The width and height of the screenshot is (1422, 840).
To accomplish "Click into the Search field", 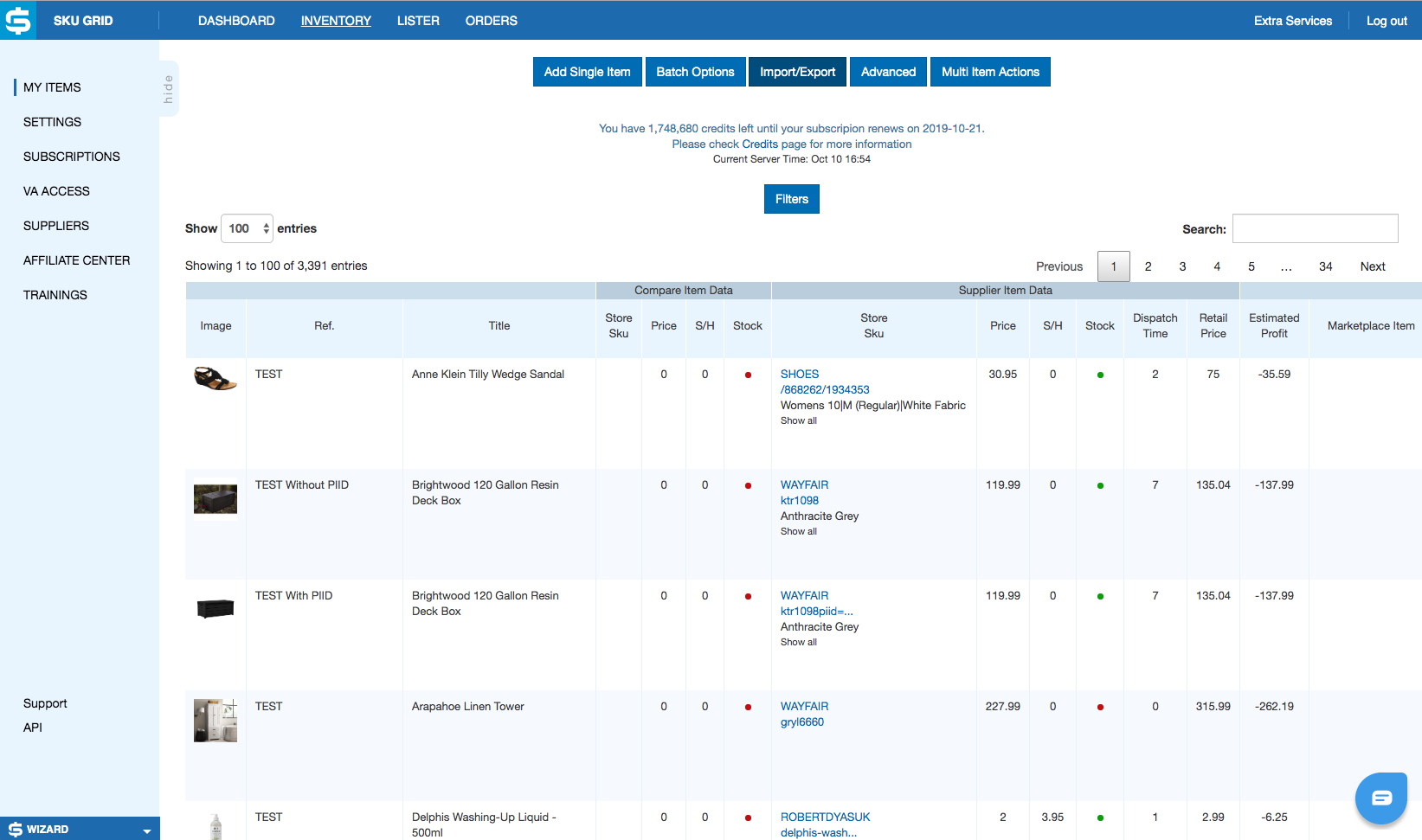I will point(1315,228).
